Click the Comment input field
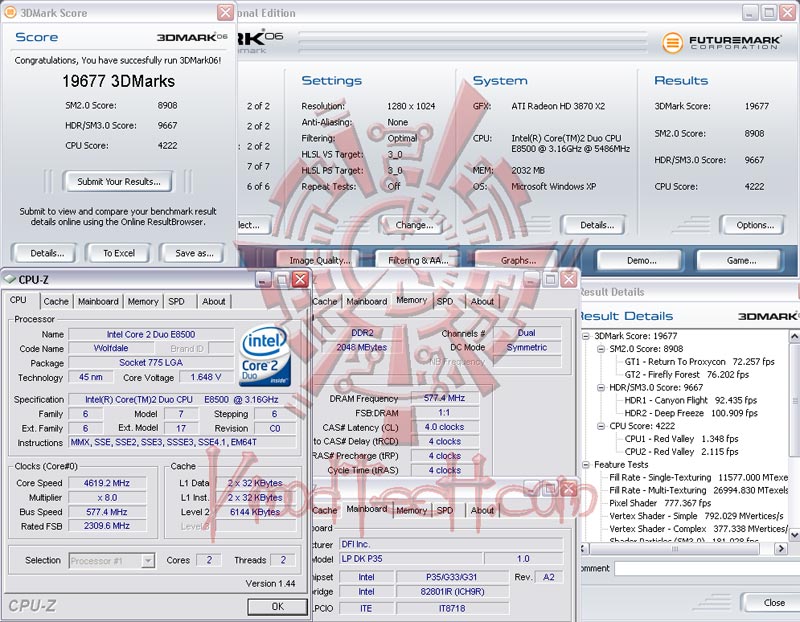Screen dimensions: 800x622 707,568
